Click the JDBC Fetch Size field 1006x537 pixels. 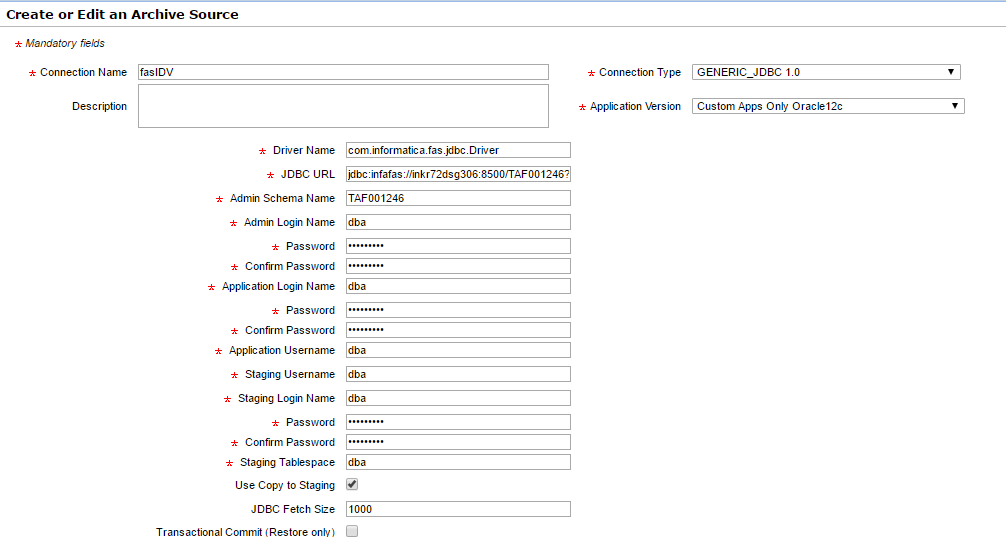point(457,509)
